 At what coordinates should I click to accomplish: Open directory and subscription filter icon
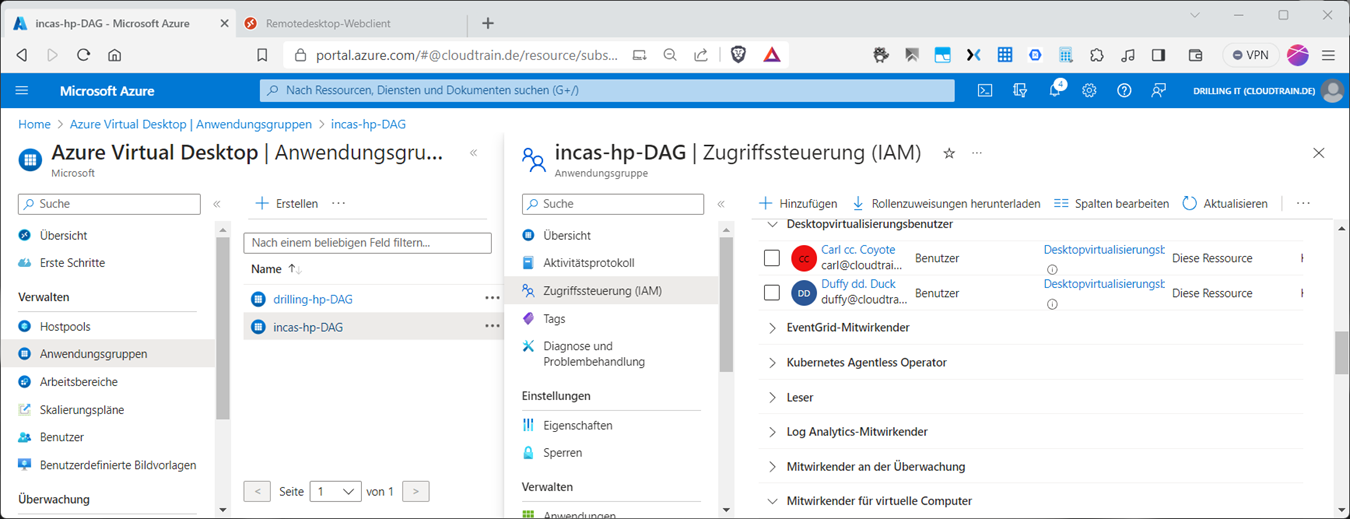1020,90
